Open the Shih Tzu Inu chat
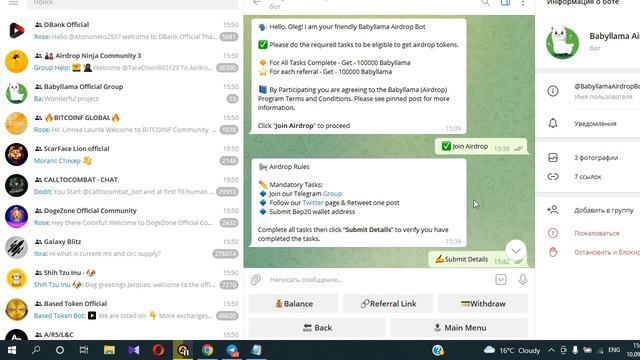This screenshot has height=360, width=640. 122,279
